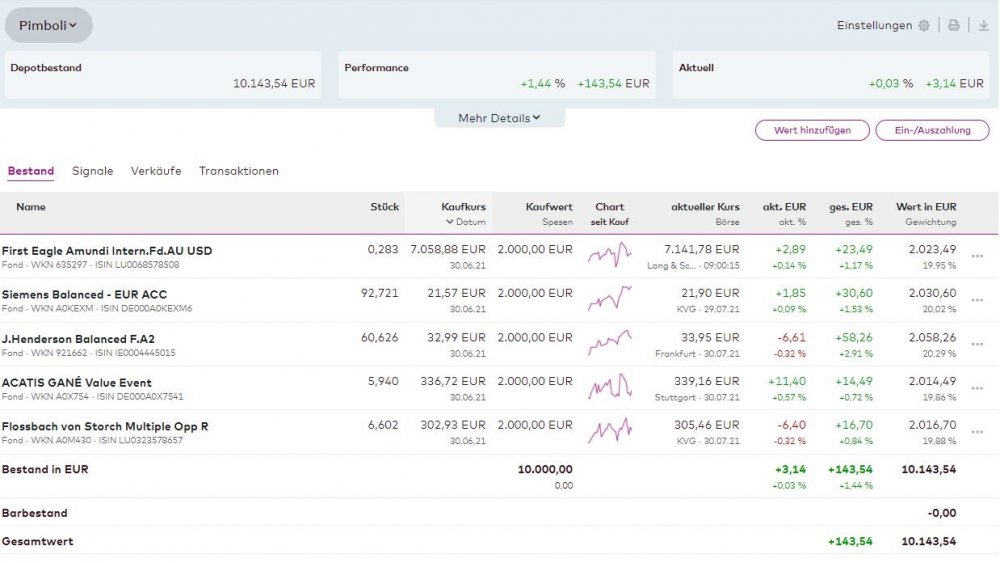This screenshot has height=563, width=1000.
Task: Expand the Mehr Details section
Action: [x=499, y=118]
